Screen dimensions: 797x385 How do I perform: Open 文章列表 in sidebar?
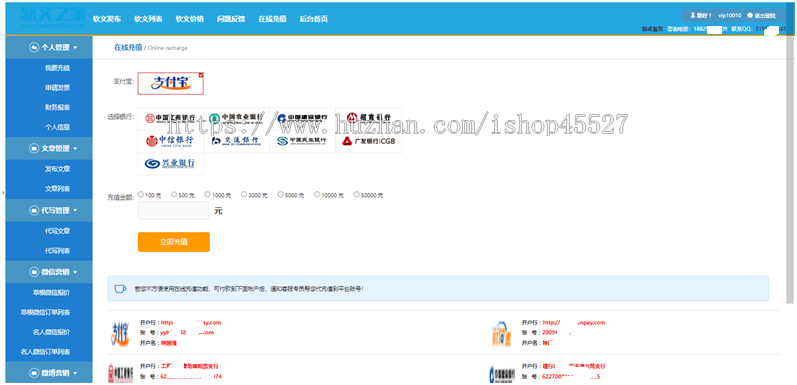pos(57,189)
